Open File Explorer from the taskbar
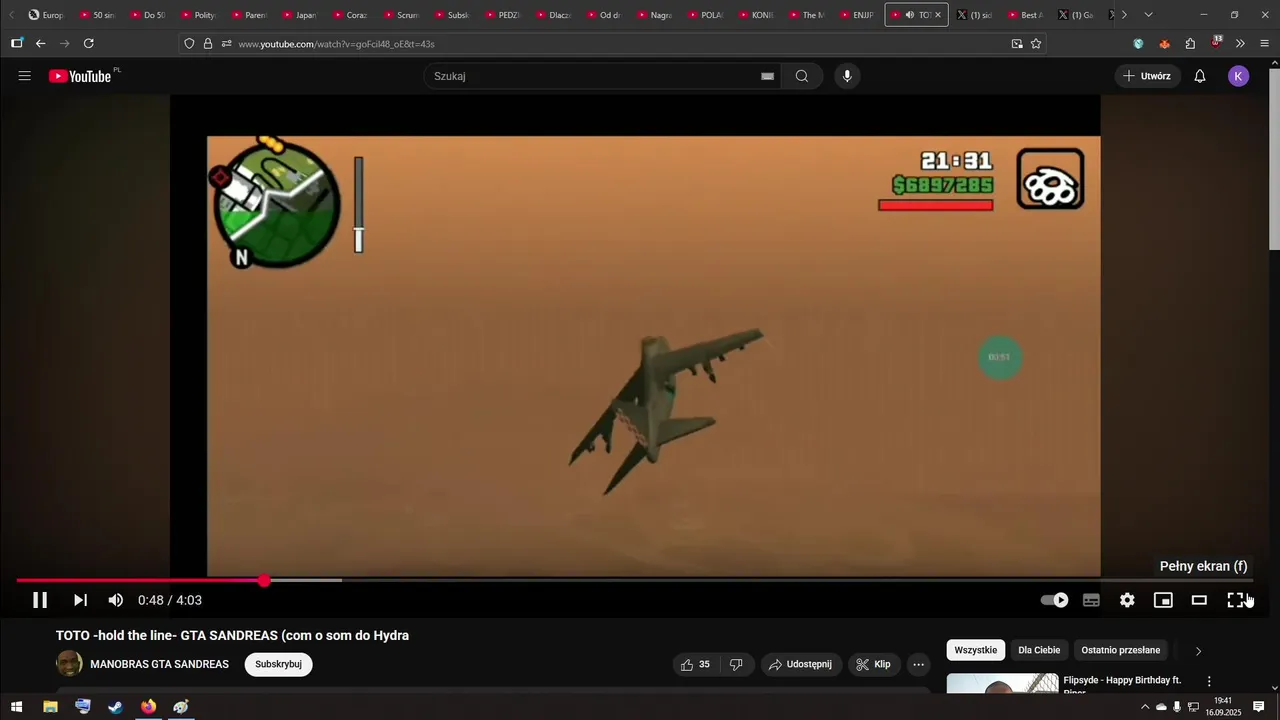The image size is (1280, 720). pyautogui.click(x=50, y=707)
